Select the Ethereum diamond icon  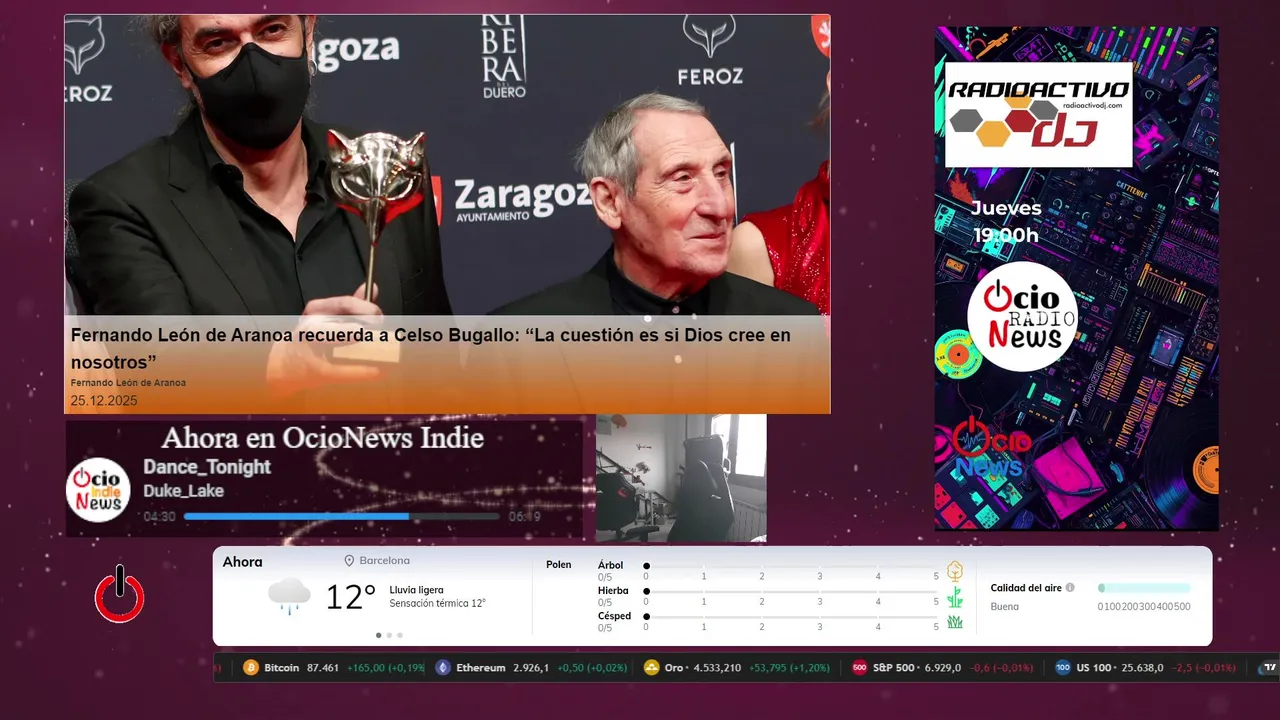coord(443,668)
